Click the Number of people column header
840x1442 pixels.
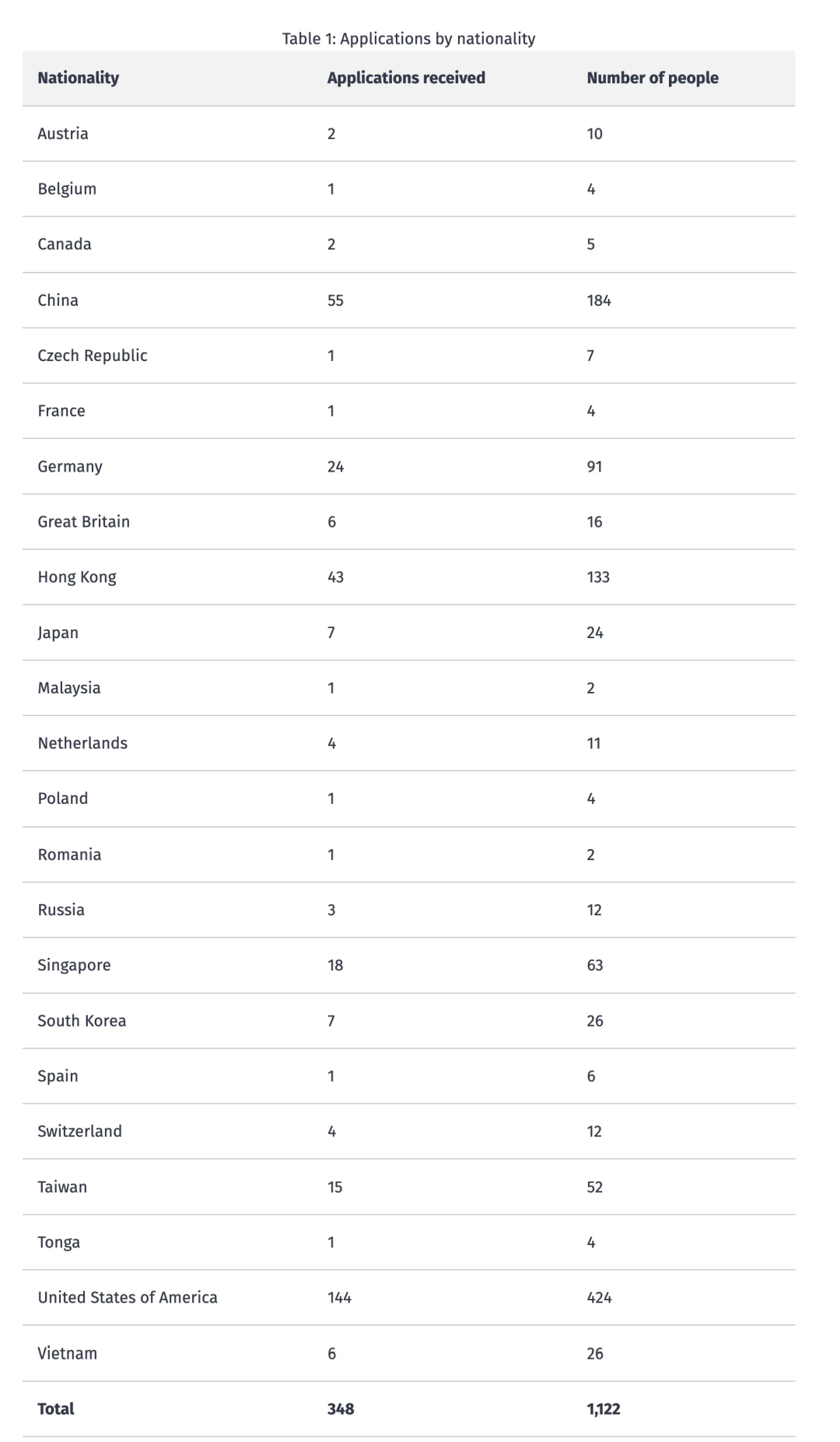click(x=653, y=78)
